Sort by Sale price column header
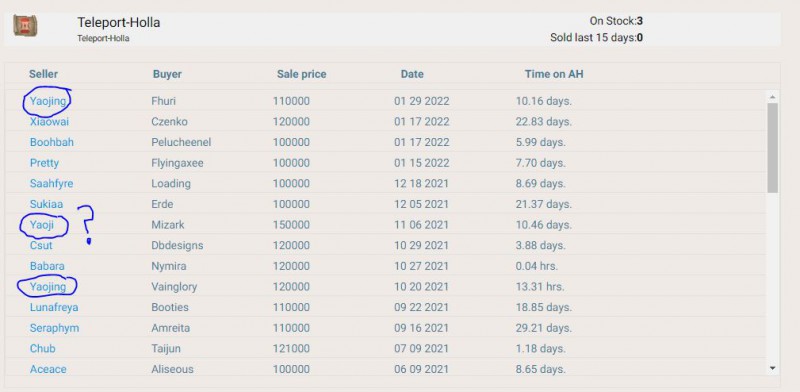Viewport: 800px width, 392px height. click(302, 74)
